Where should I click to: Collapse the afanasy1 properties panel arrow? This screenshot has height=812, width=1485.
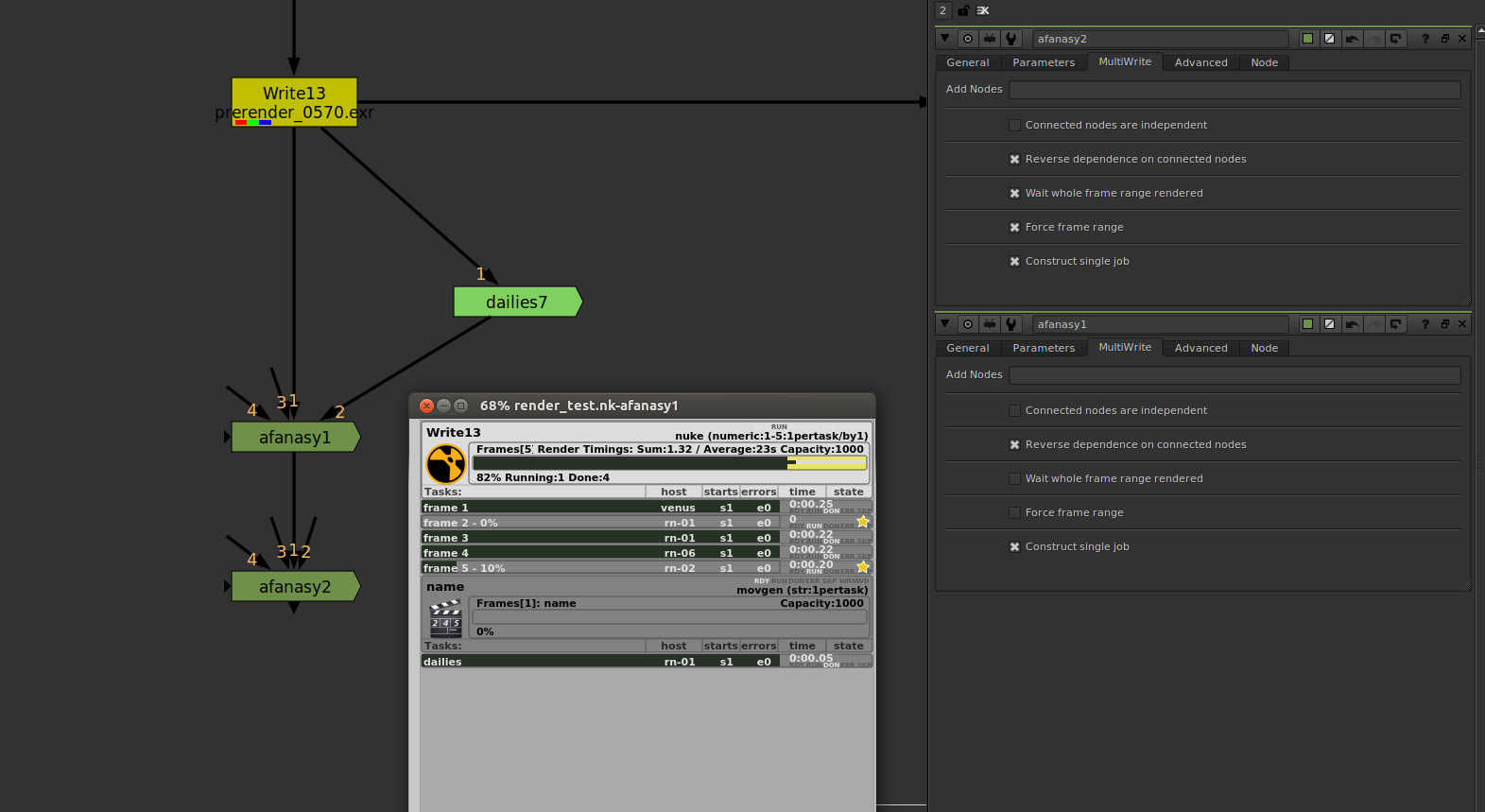944,324
